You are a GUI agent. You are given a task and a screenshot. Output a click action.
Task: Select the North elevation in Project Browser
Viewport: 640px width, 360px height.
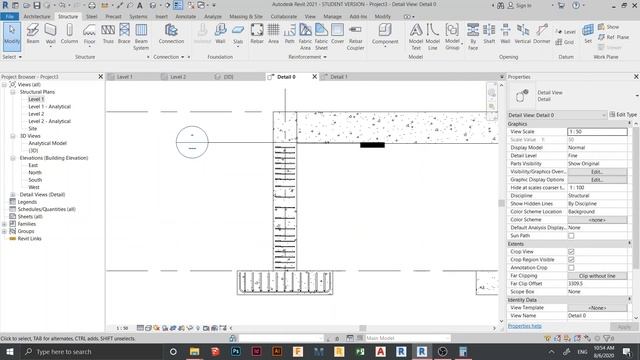35,173
